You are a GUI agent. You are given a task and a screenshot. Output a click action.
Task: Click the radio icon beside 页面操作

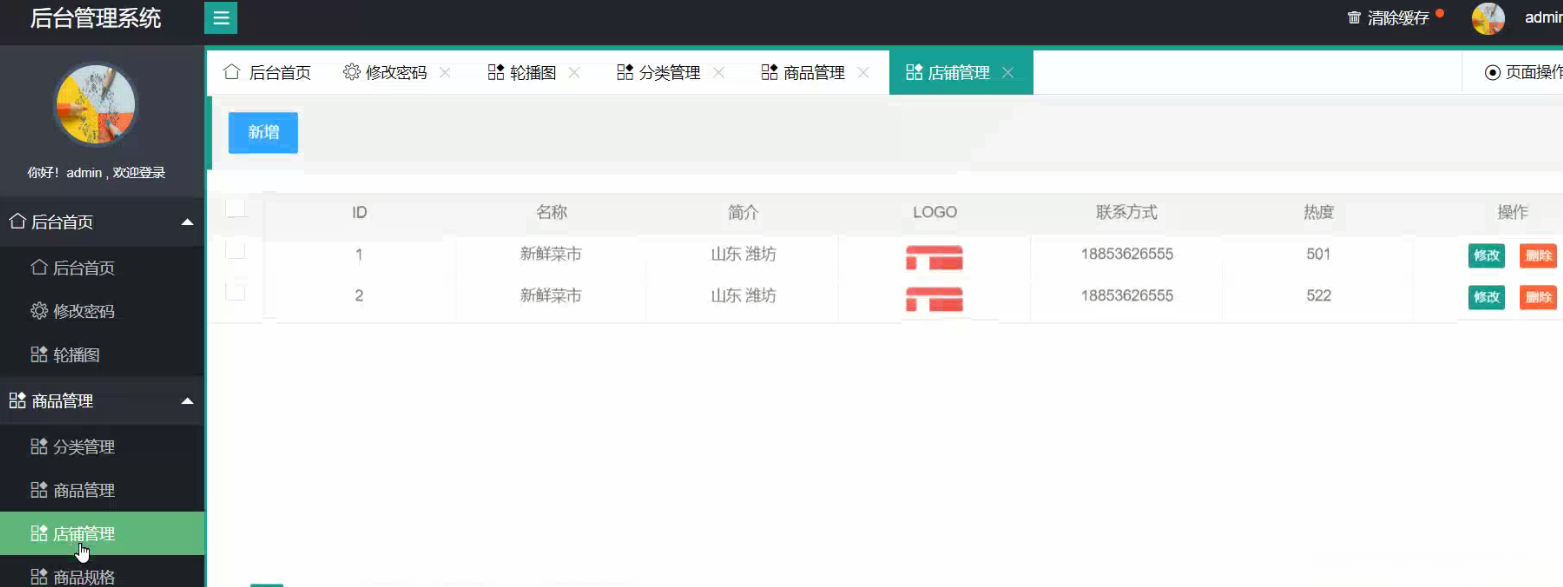1493,72
